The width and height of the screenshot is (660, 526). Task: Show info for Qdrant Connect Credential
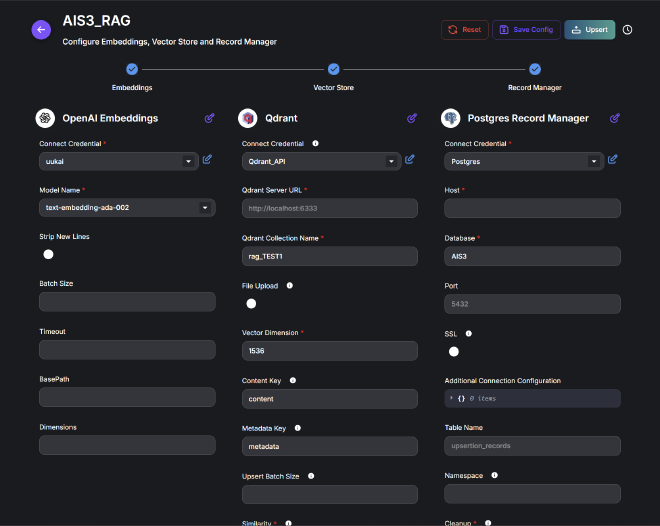click(x=316, y=143)
